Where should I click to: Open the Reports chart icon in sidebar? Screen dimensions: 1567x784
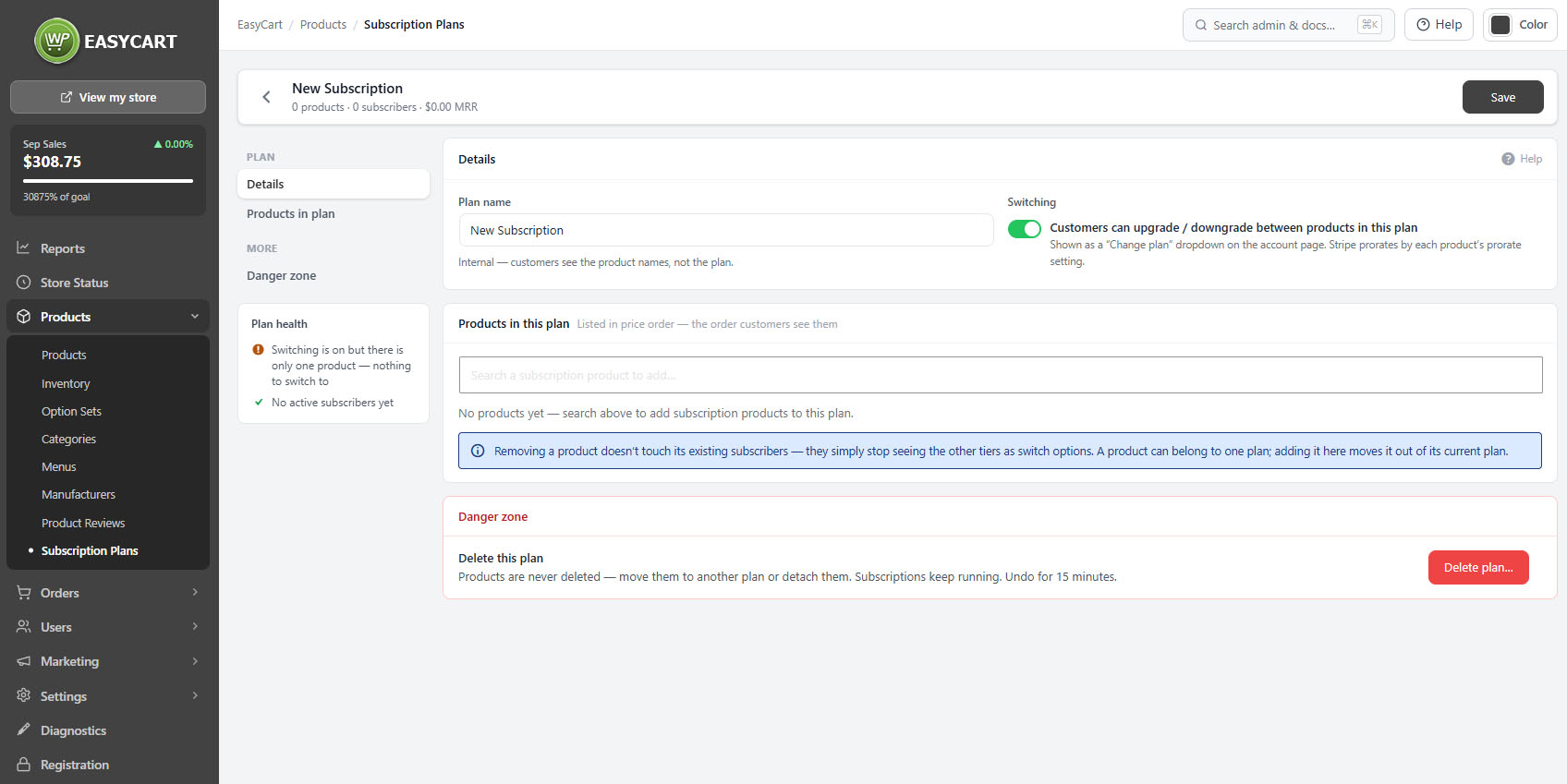23,248
